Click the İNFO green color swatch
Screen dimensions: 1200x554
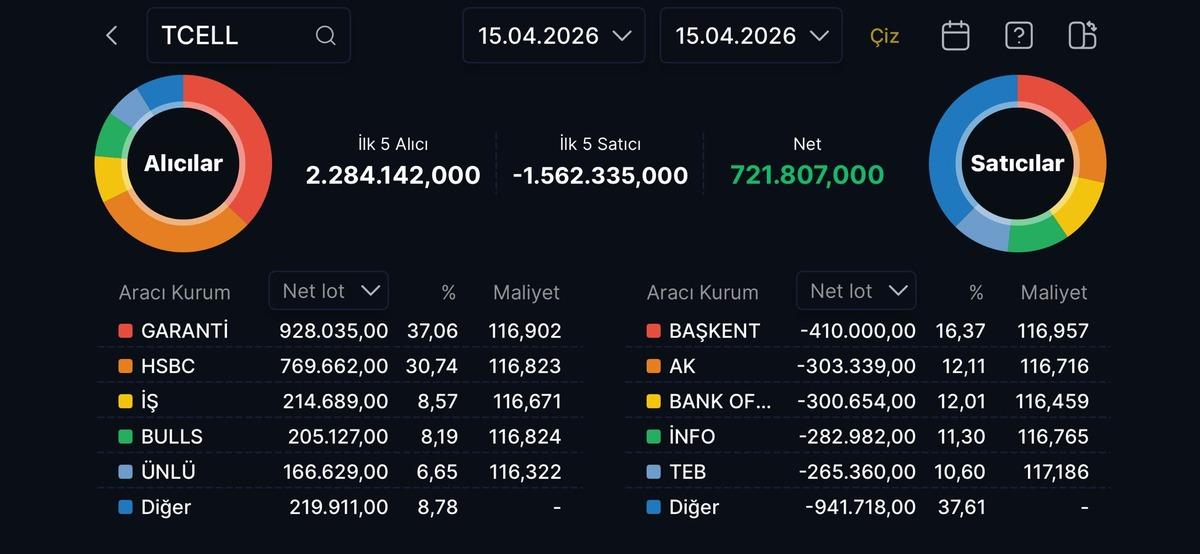[653, 437]
